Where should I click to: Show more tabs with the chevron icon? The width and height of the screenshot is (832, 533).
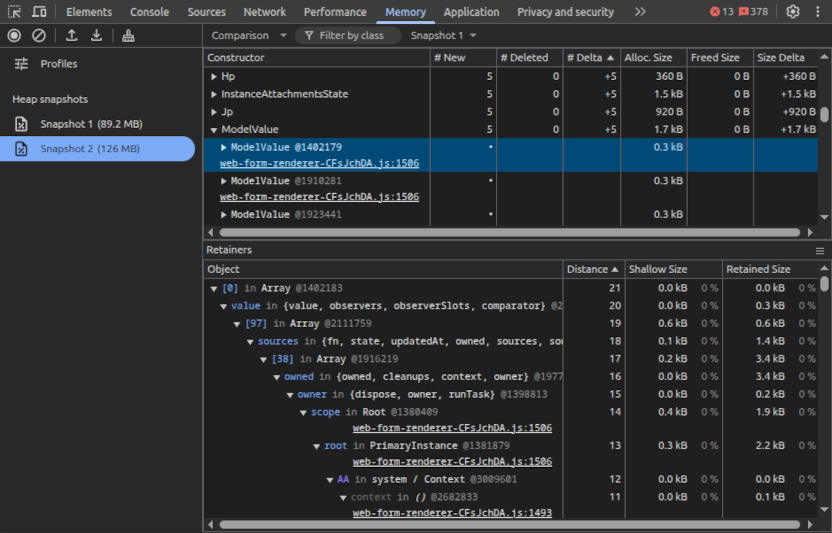point(640,12)
